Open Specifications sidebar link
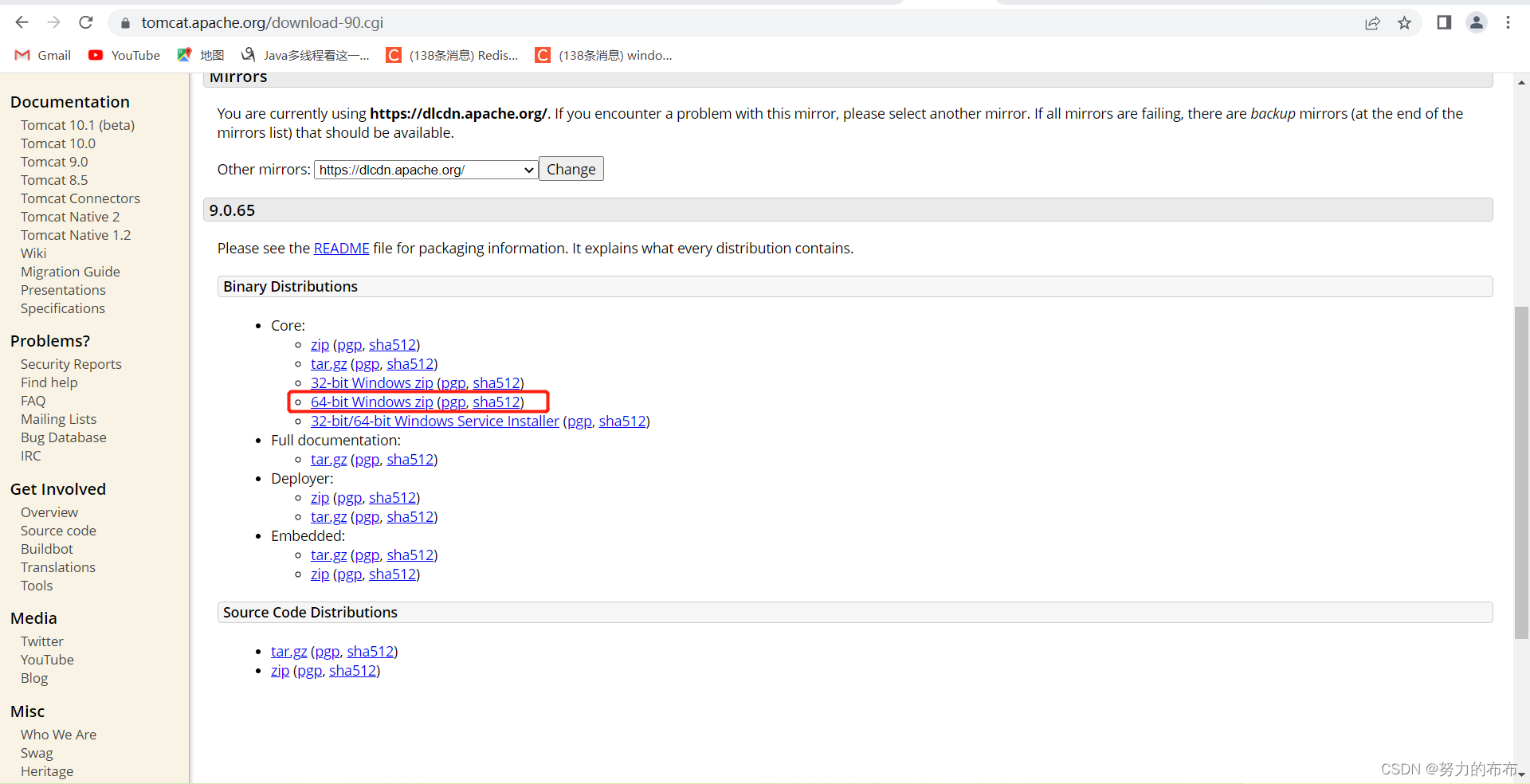 62,308
